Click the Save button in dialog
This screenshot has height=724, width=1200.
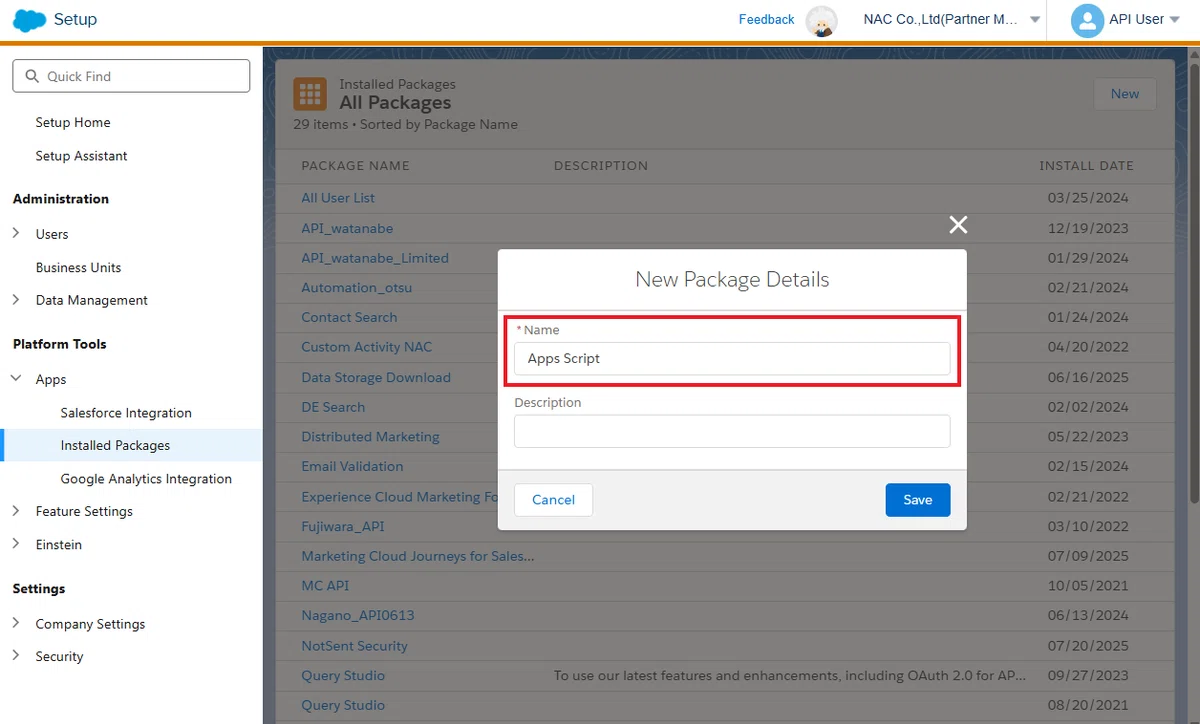tap(917, 500)
